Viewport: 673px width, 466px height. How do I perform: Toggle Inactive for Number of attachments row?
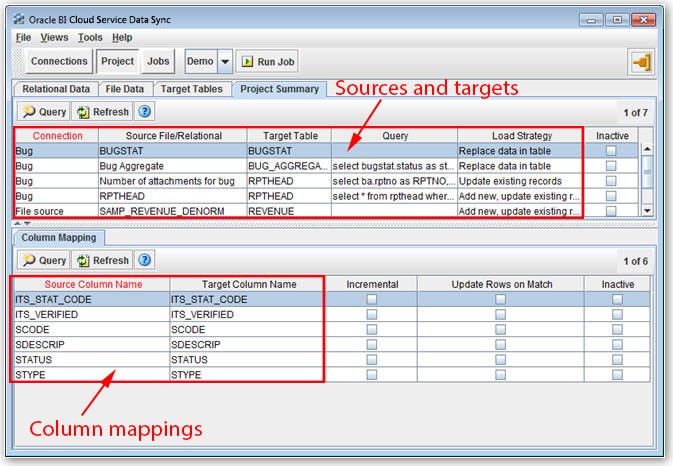coord(611,181)
